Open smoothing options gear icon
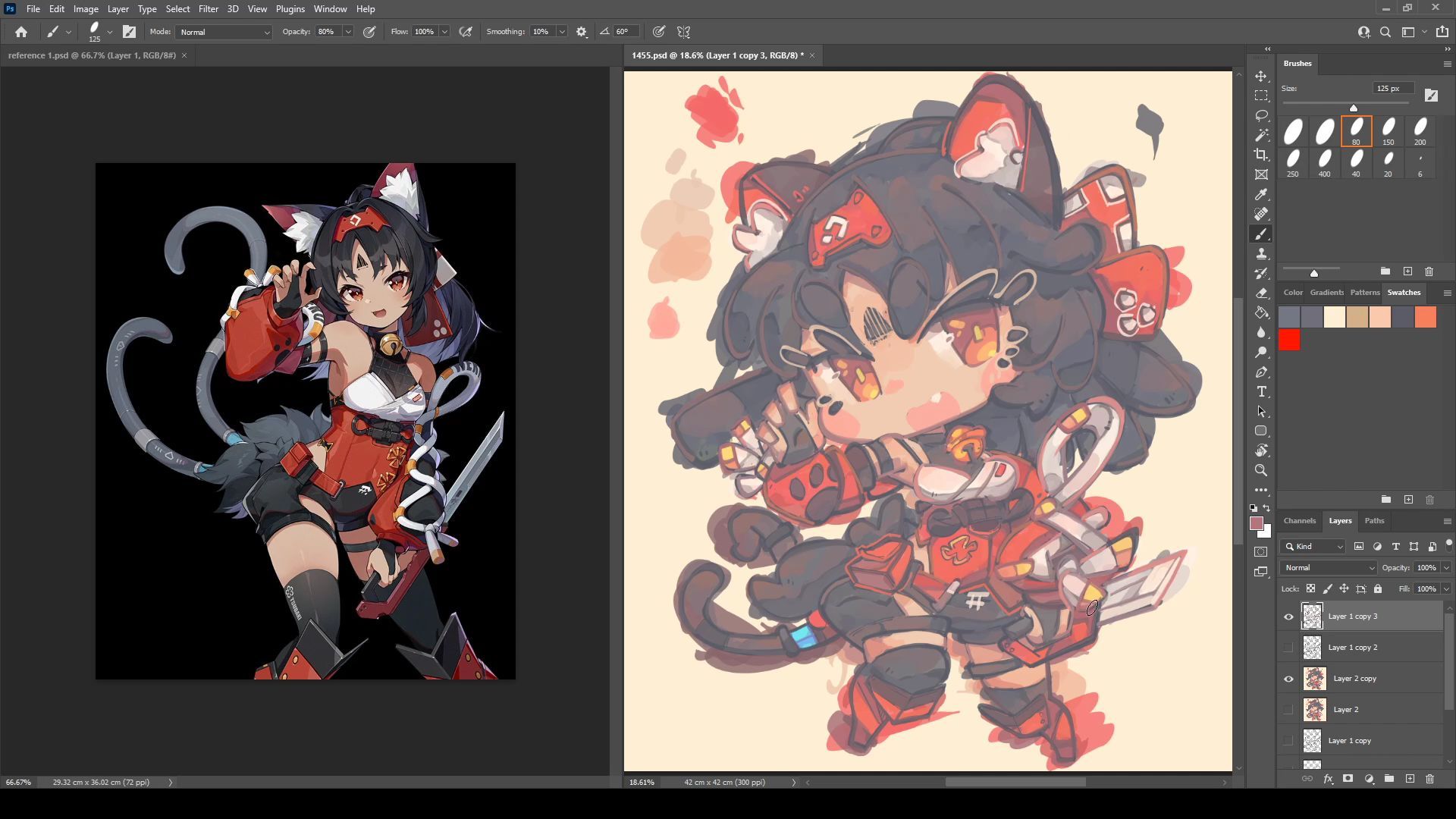This screenshot has height=819, width=1456. click(x=582, y=32)
